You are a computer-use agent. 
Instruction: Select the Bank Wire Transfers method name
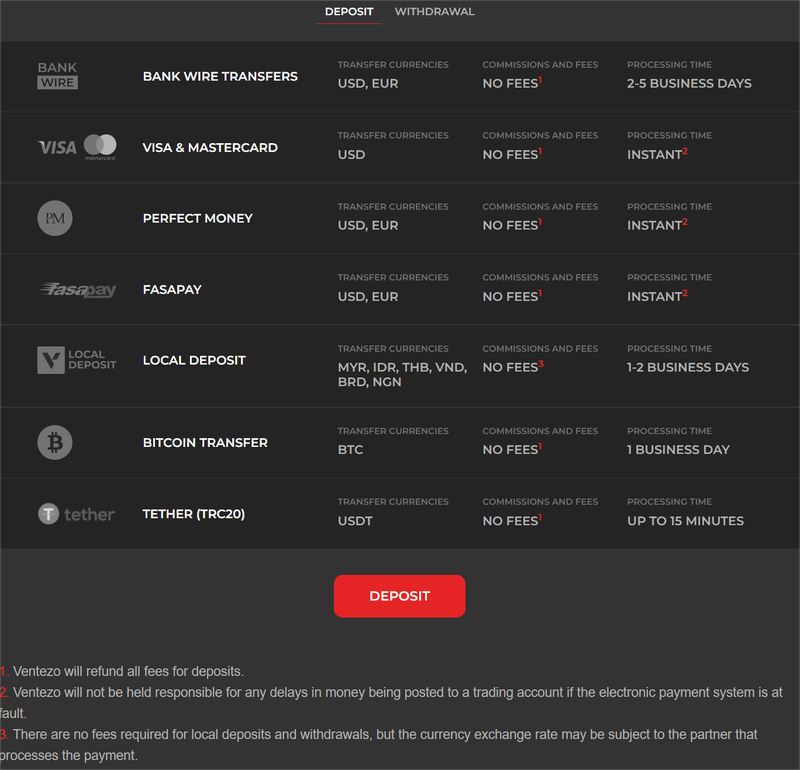pyautogui.click(x=220, y=76)
